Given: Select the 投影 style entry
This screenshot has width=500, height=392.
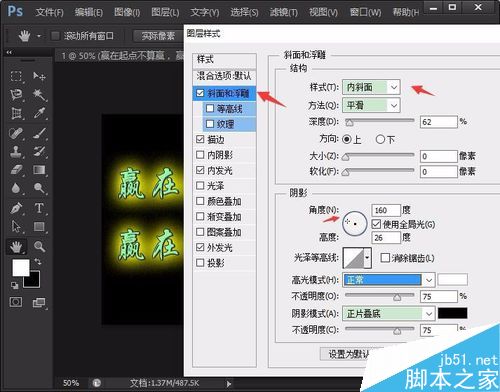Looking at the screenshot, I should pos(216,263).
